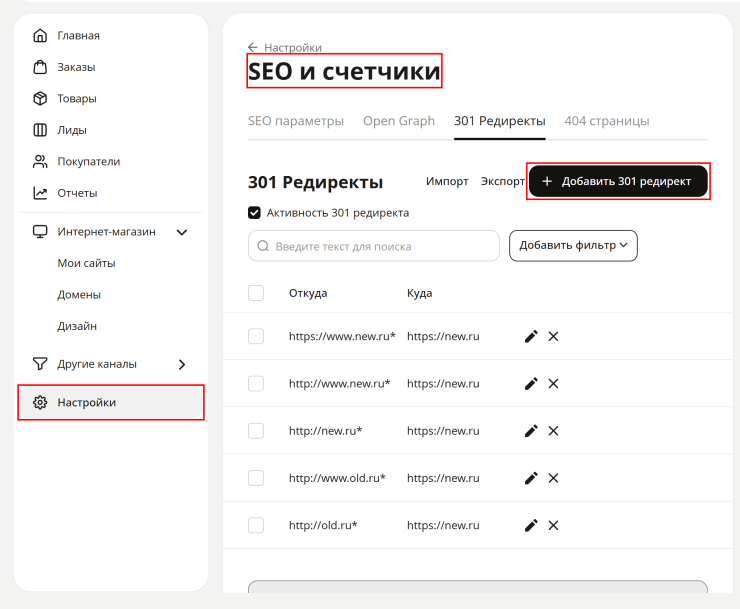The width and height of the screenshot is (740, 609).
Task: Click the back arrow next to Настройки
Action: pos(252,47)
